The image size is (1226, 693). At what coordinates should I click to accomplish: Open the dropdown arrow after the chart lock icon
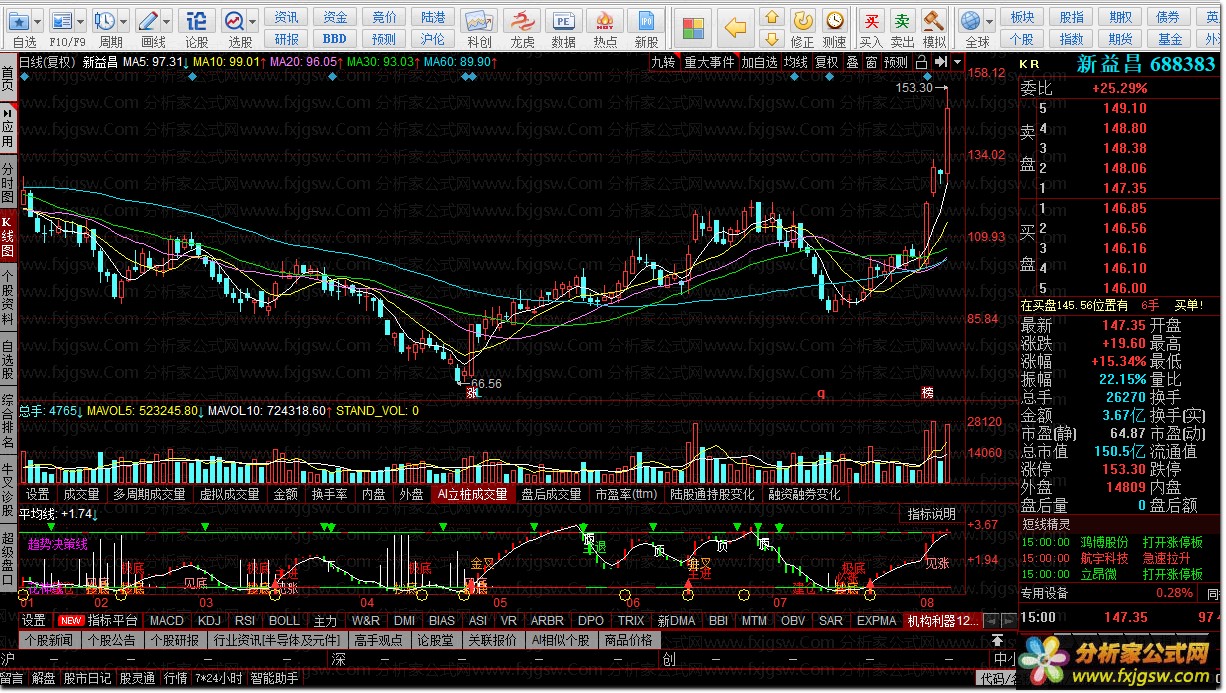coord(958,62)
